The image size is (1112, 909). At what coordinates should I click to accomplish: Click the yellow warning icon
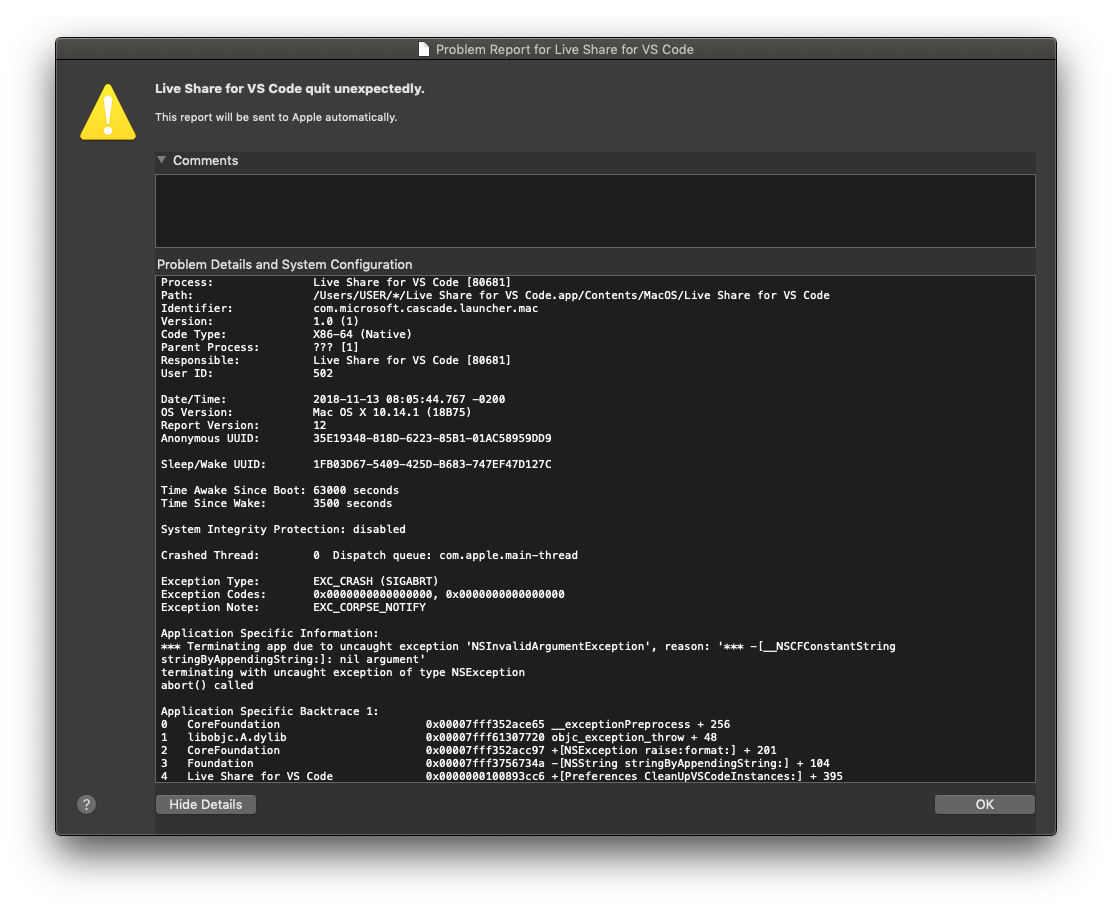click(108, 112)
